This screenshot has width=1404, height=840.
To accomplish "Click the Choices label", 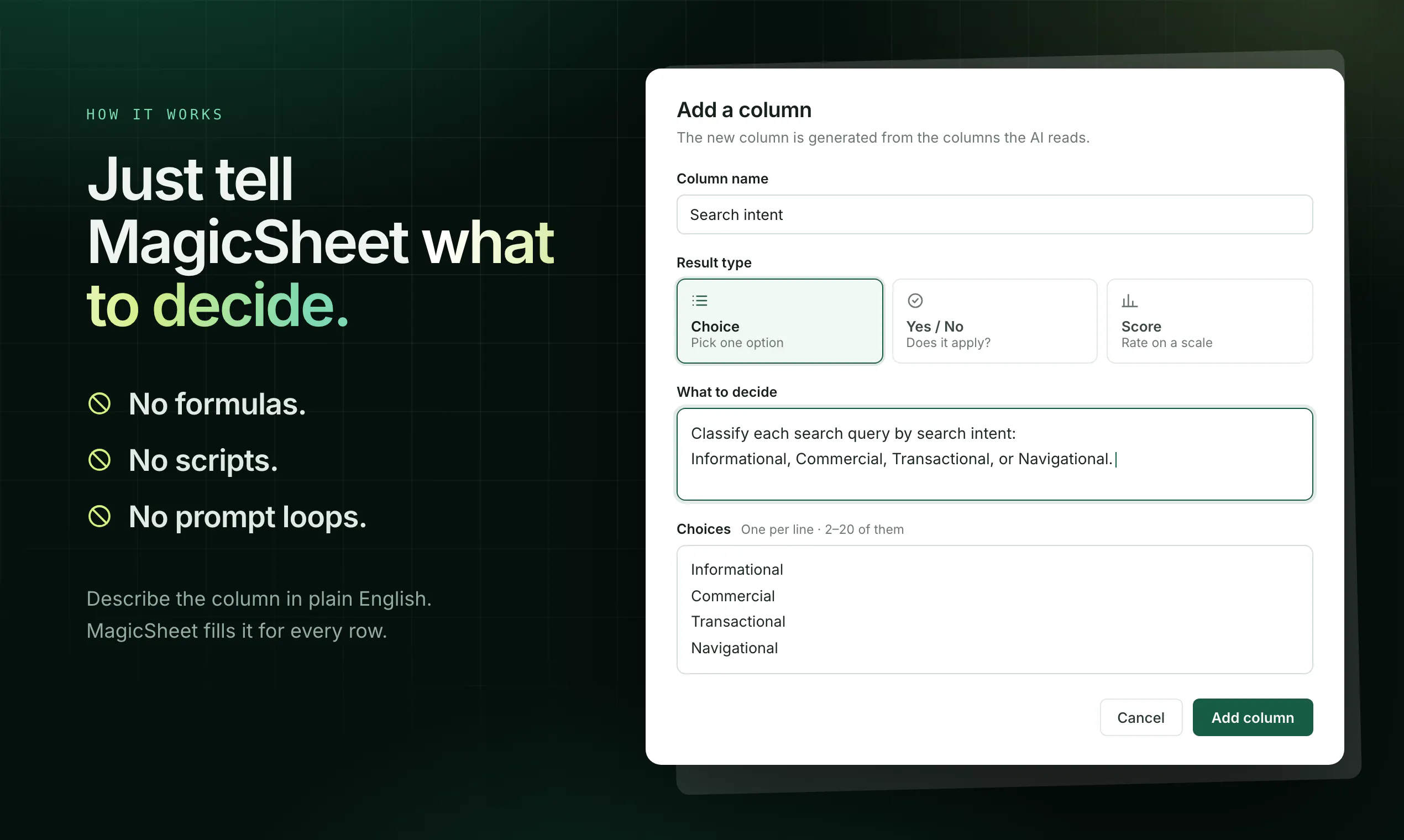I will coord(704,529).
